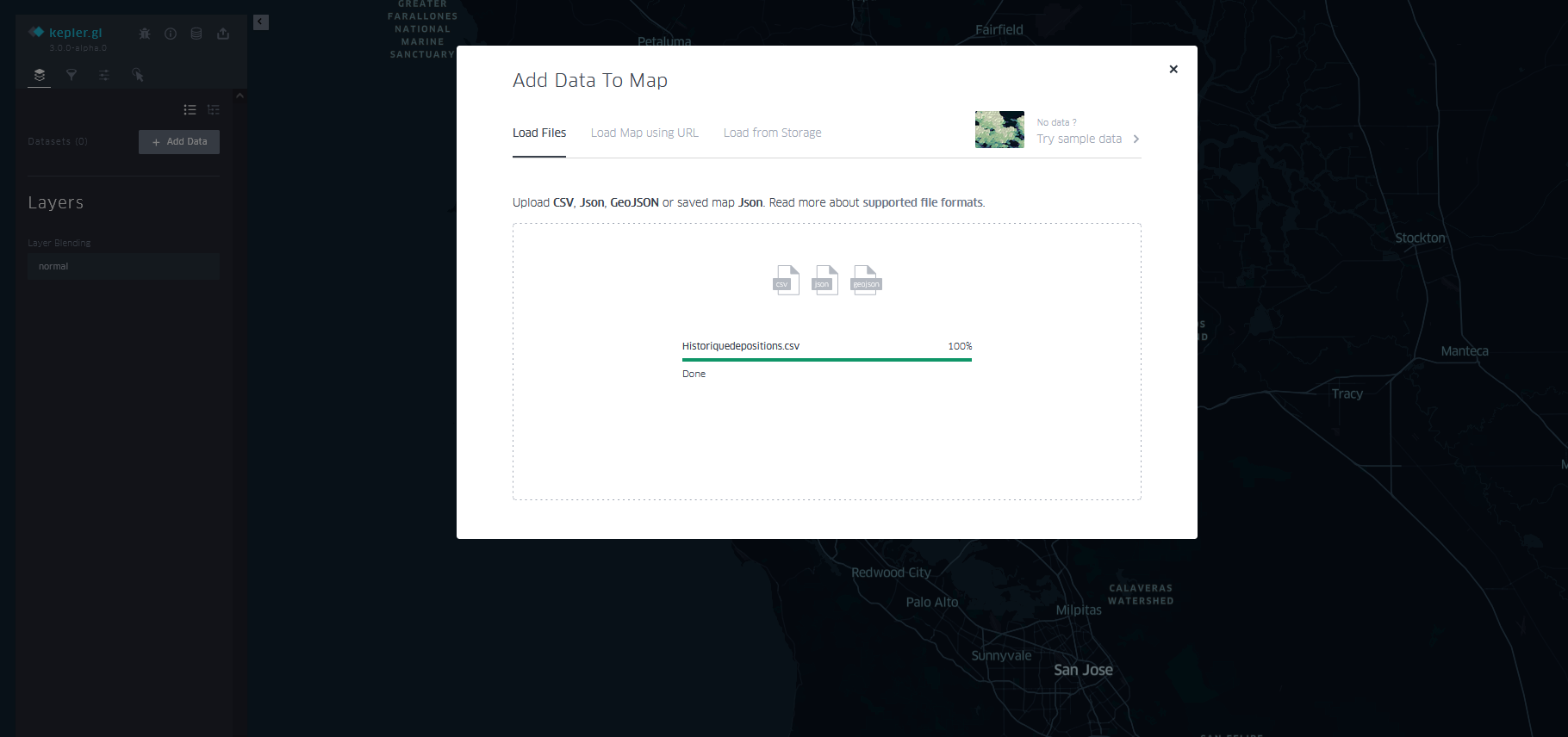Open the cloud storage database icon

pyautogui.click(x=196, y=34)
